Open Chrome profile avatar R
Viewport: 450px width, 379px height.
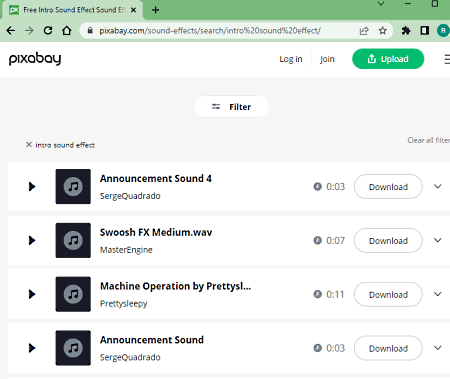pyautogui.click(x=443, y=31)
